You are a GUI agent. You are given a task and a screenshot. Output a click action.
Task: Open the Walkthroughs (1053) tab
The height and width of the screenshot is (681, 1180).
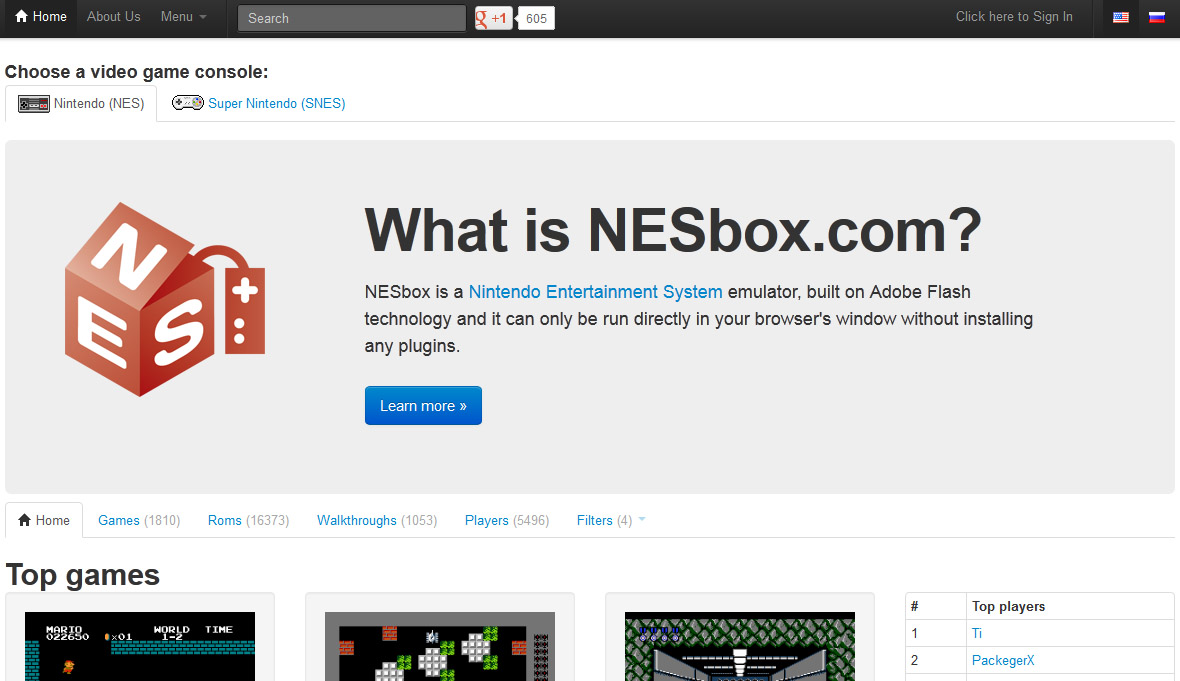pos(377,520)
